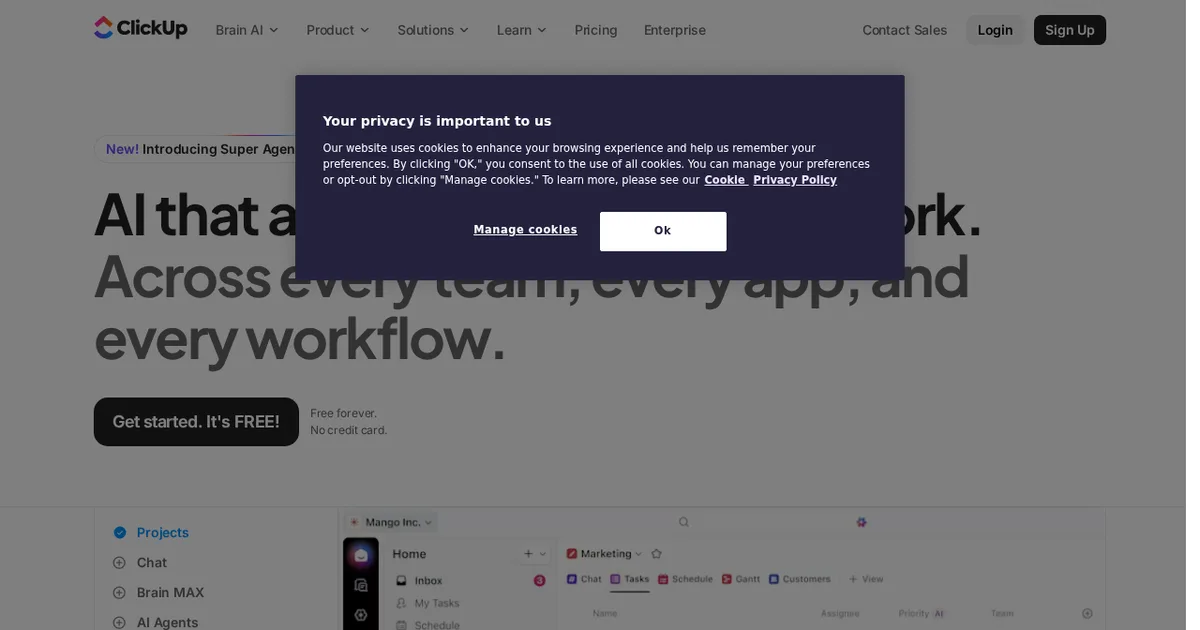Add a new view with + View

(x=866, y=578)
